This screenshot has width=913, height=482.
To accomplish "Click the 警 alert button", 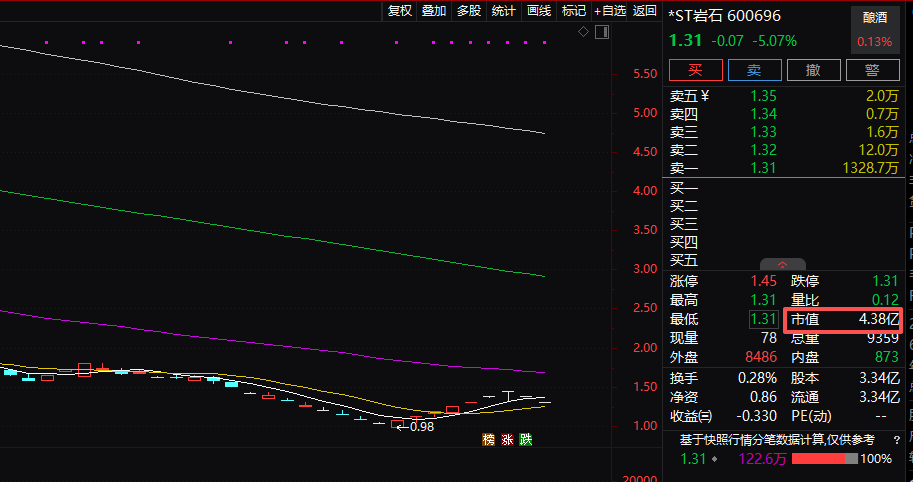I will pyautogui.click(x=873, y=70).
